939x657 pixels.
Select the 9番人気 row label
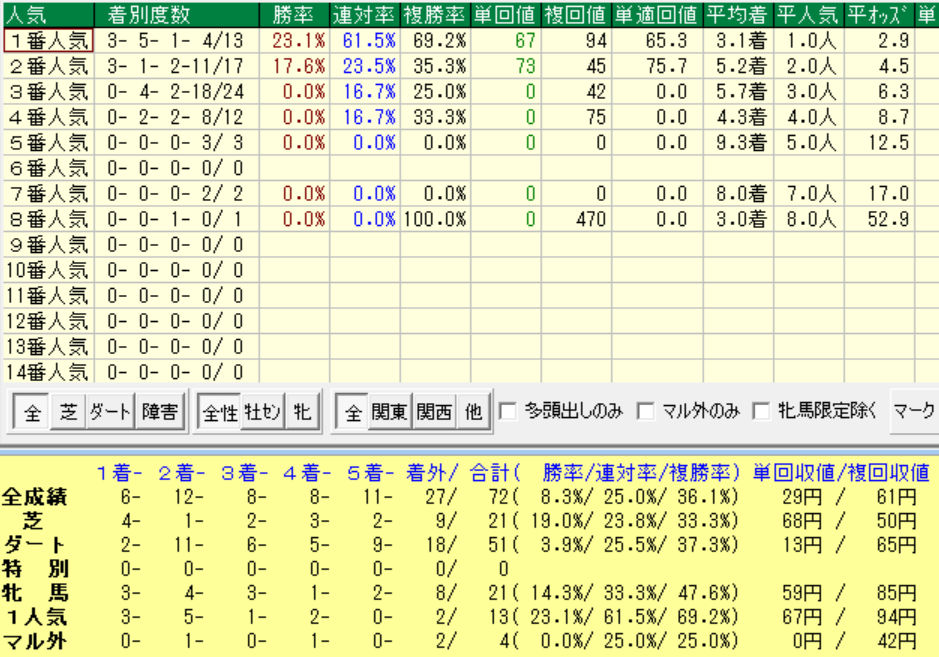49,244
